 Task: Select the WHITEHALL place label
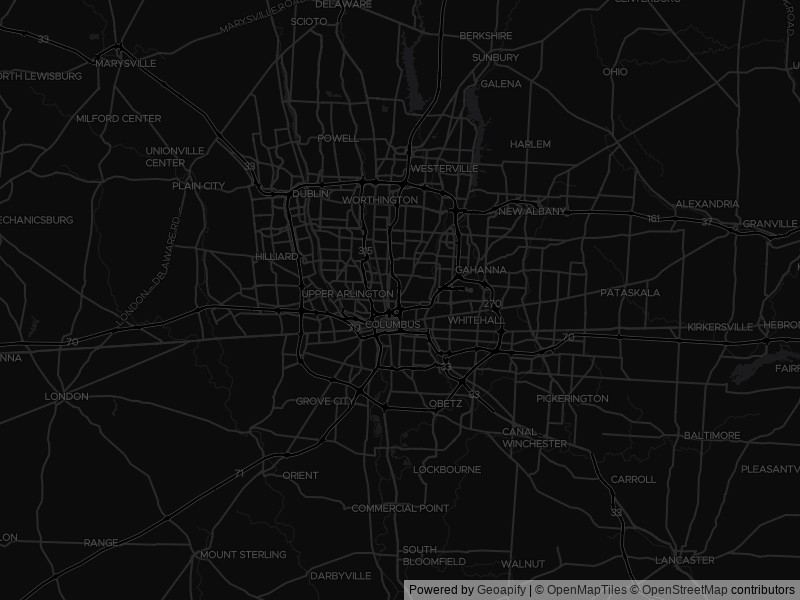[x=477, y=320]
